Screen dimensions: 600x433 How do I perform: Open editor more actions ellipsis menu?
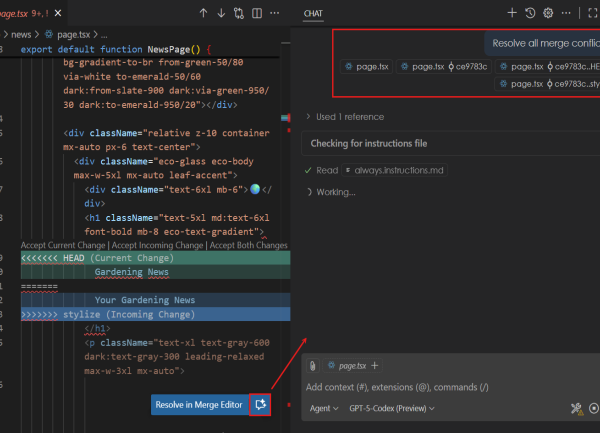[x=276, y=13]
